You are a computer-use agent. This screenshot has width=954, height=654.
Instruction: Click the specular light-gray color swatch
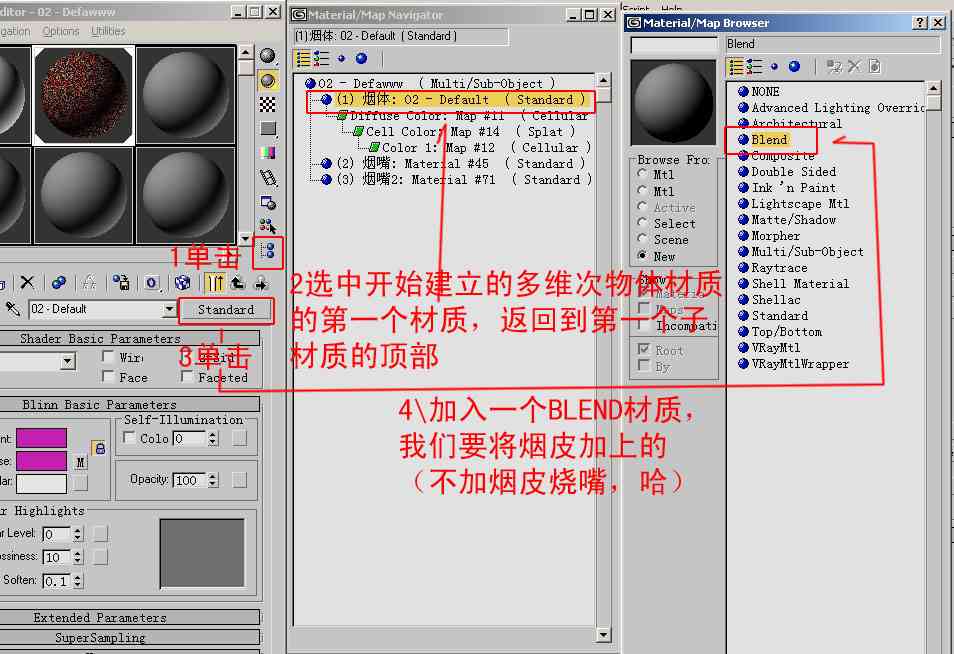coord(41,484)
